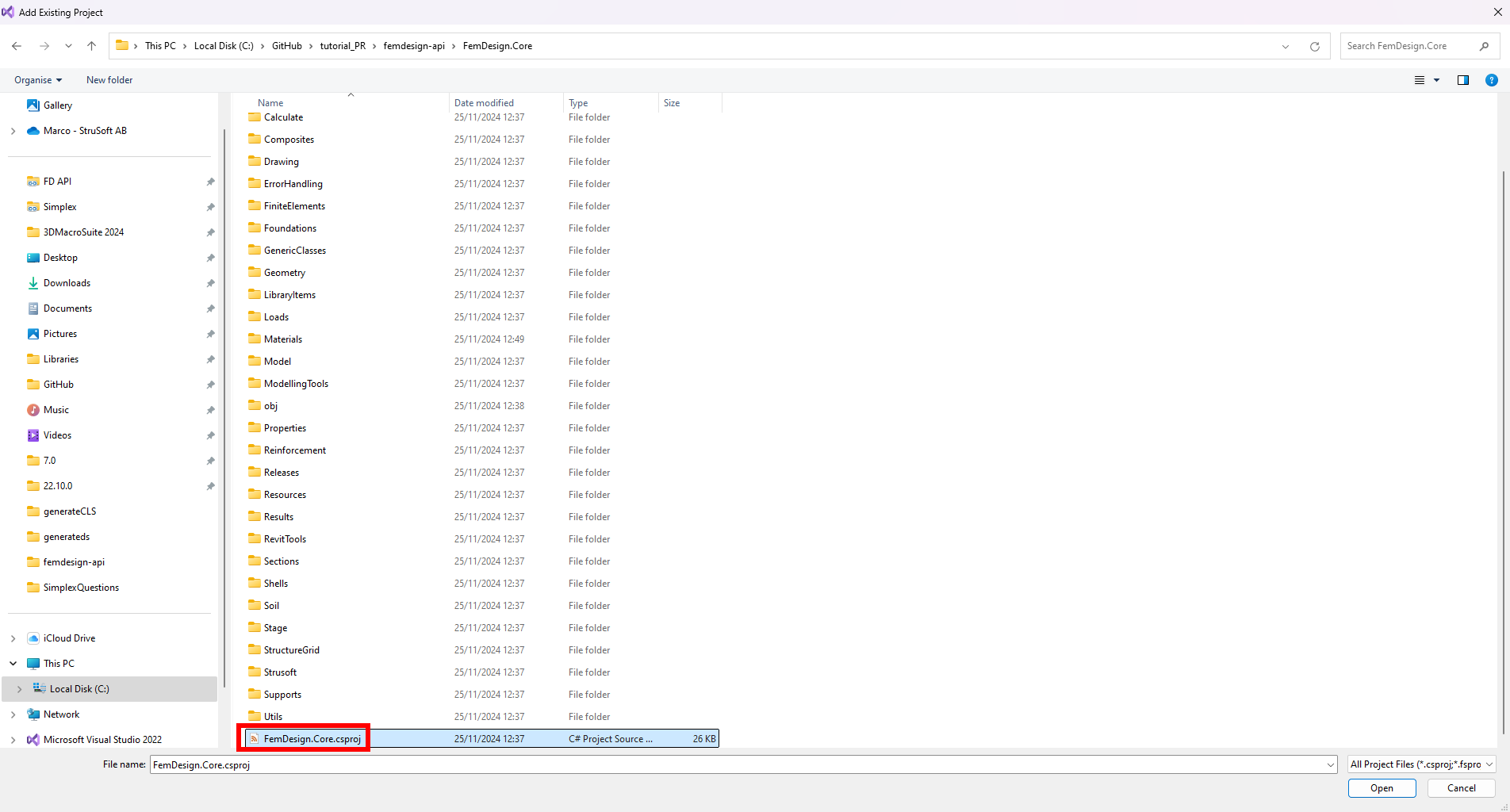Viewport: 1510px width, 812px height.
Task: Click the Back navigation arrow
Action: [x=17, y=46]
